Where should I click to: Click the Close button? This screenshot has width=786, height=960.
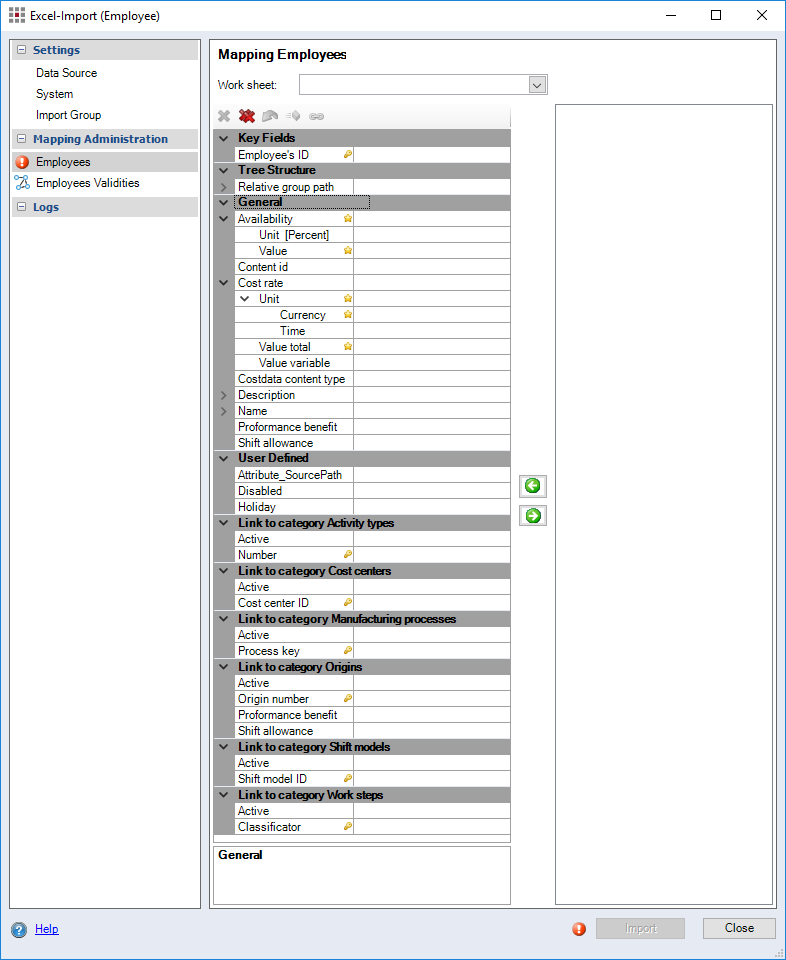pyautogui.click(x=739, y=928)
